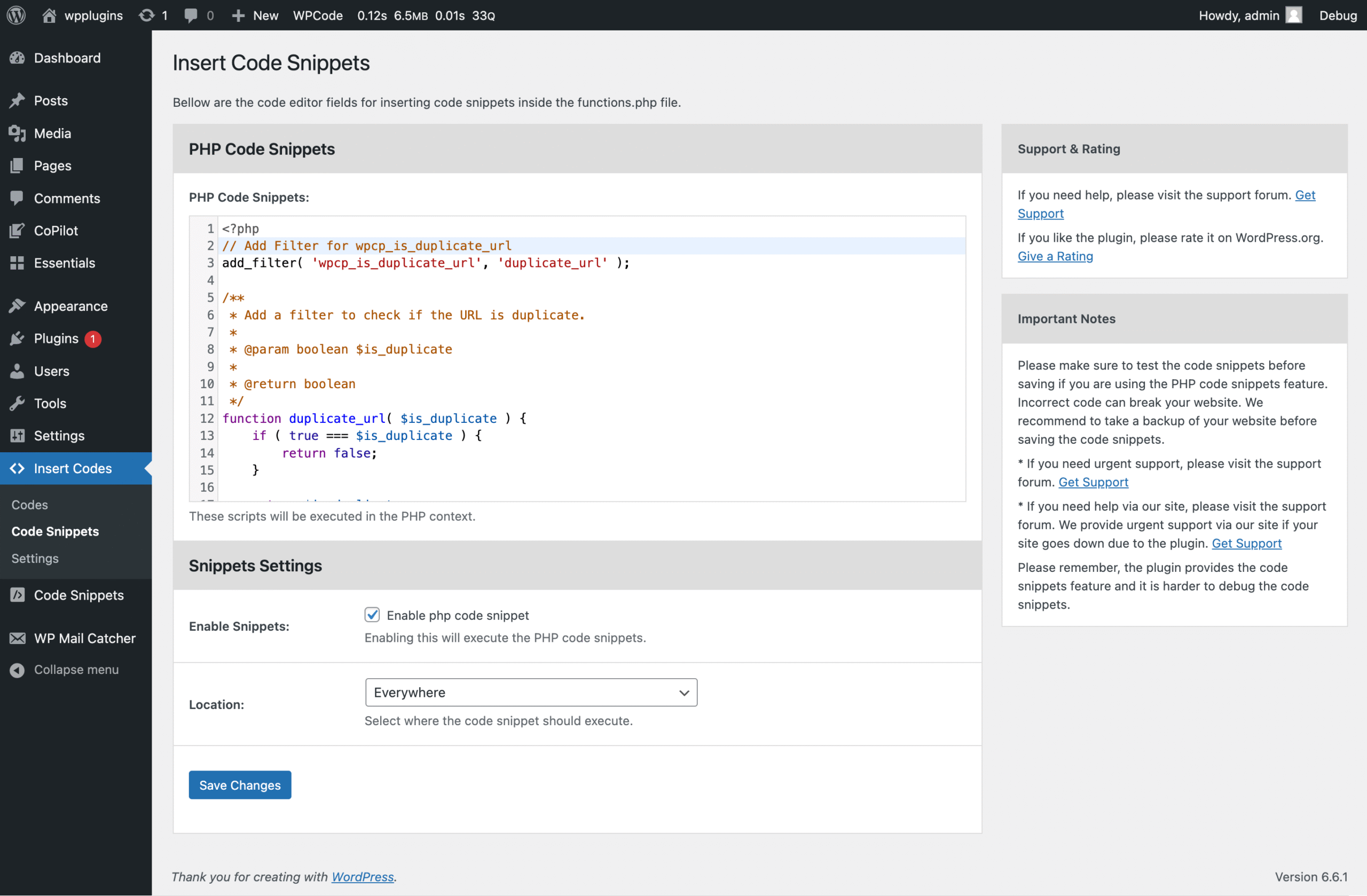
Task: Click the CoPilot edit icon
Action: 17,230
